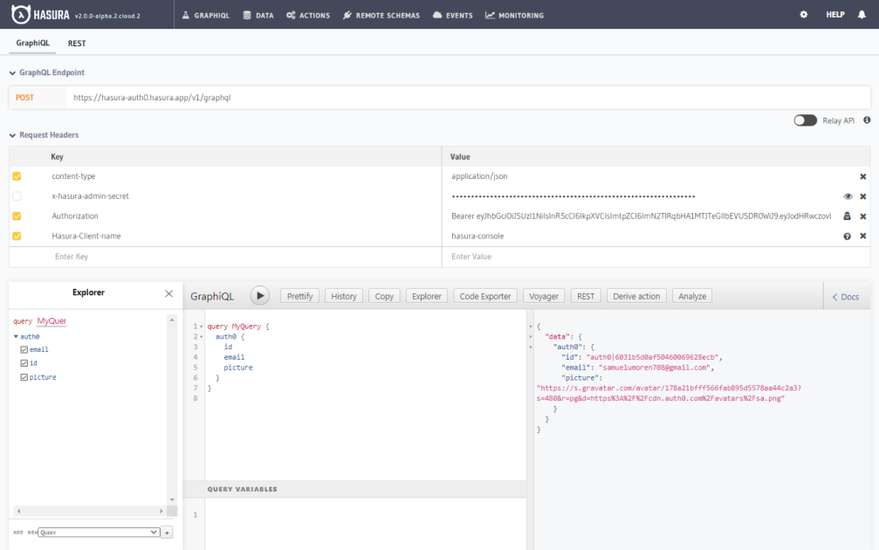Viewport: 879px width, 550px height.
Task: Open the Docs panel
Action: (x=845, y=297)
